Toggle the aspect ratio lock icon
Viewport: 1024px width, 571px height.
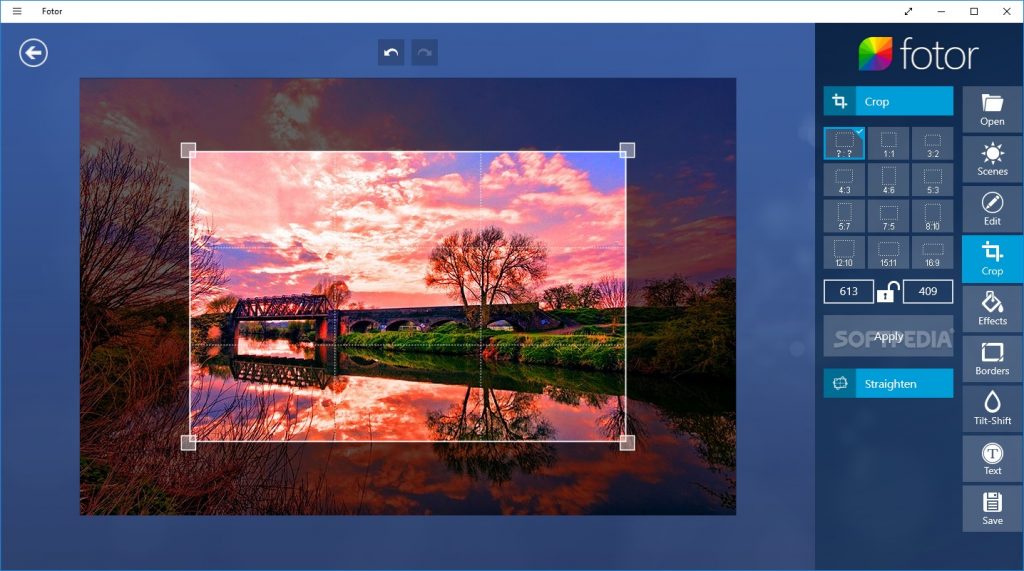[888, 291]
